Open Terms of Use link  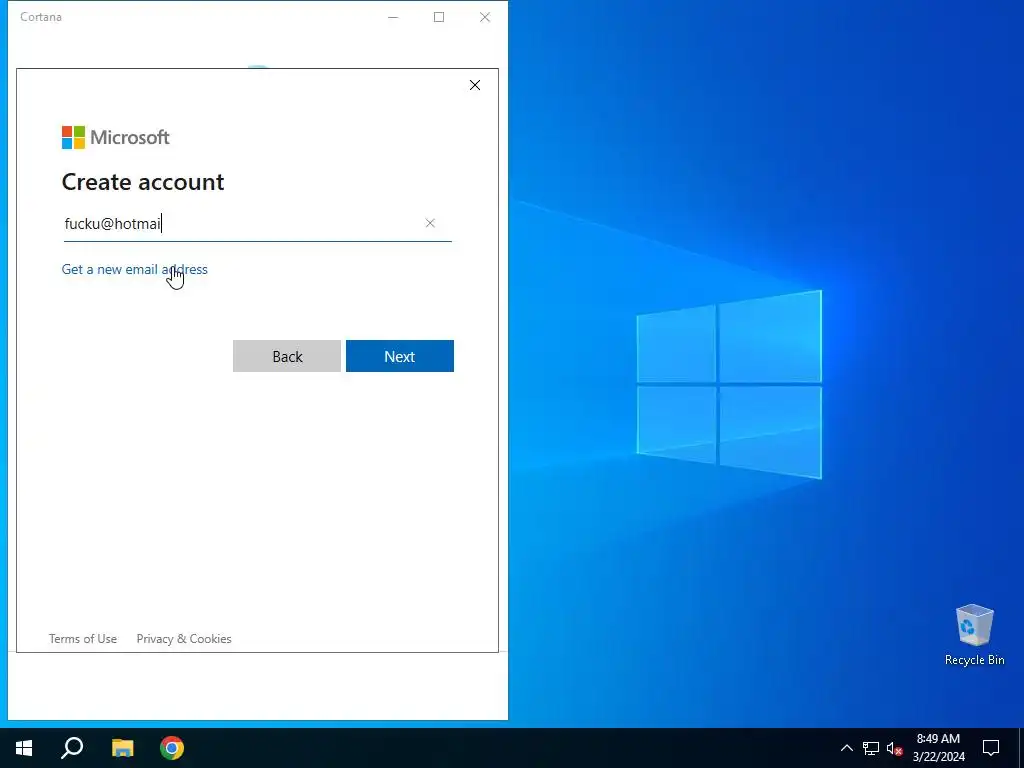point(83,639)
